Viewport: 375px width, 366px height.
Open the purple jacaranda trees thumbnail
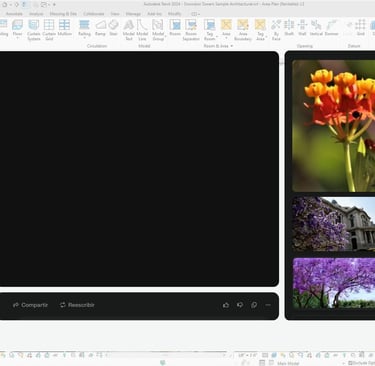(334, 283)
